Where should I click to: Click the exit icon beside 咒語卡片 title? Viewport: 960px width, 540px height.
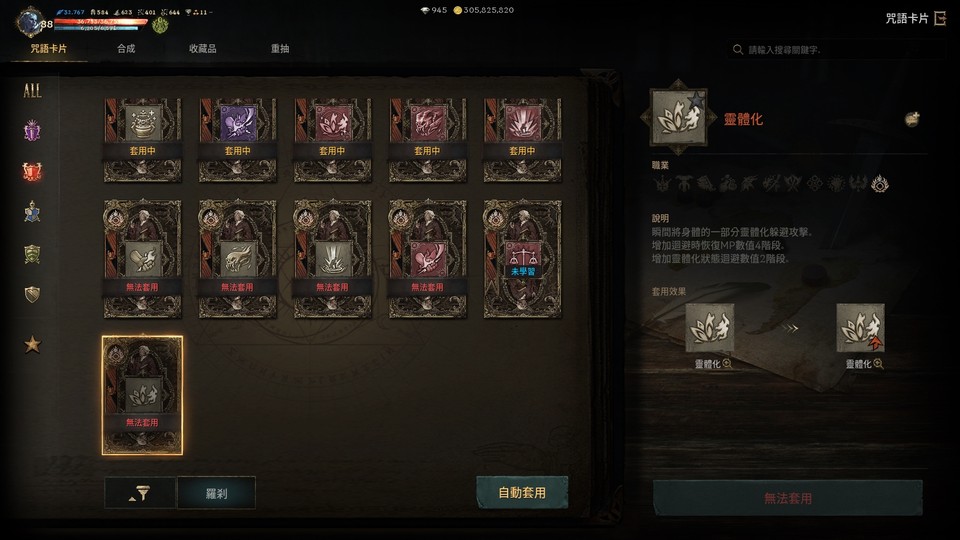[x=940, y=18]
